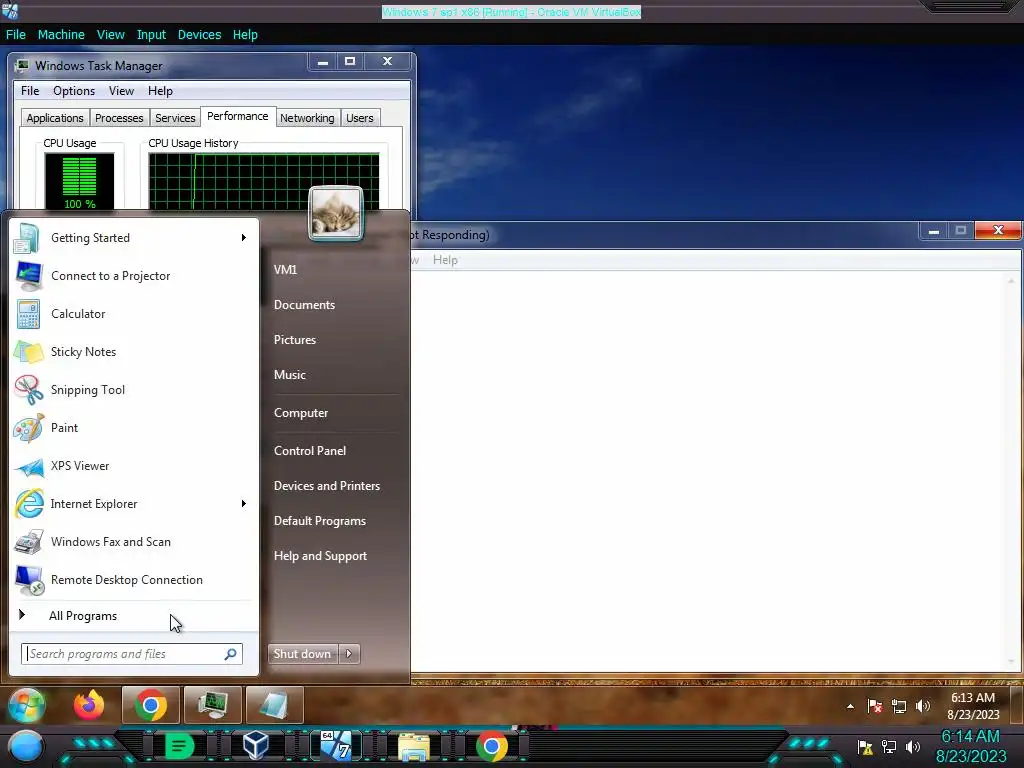This screenshot has height=768, width=1024.
Task: Switch to Services tab in Task Manager
Action: click(175, 118)
